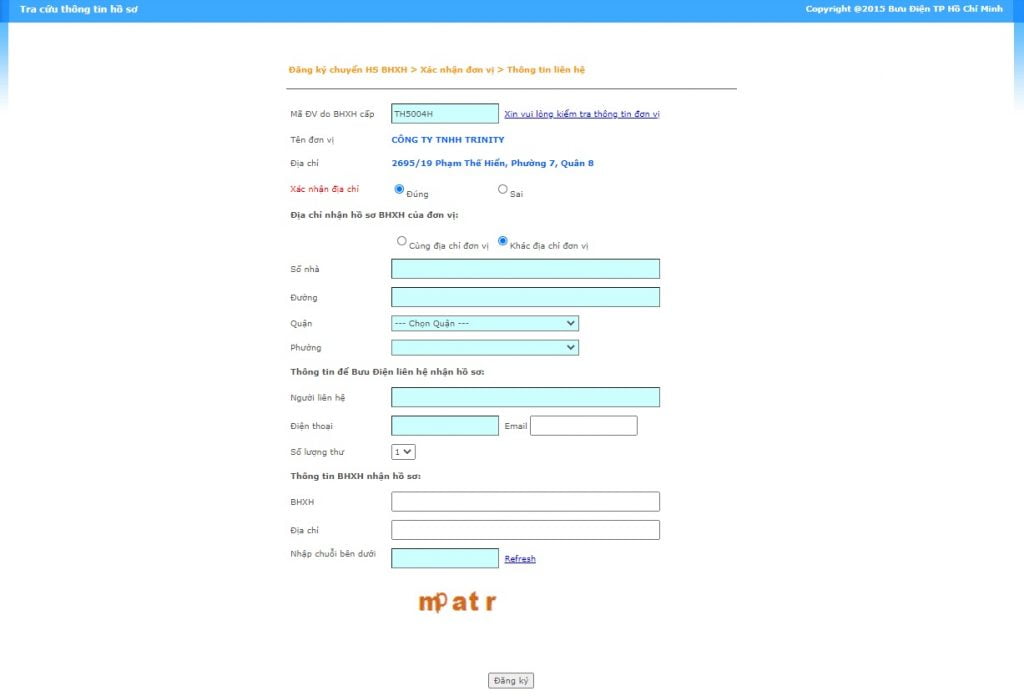This screenshot has width=1024, height=696.
Task: Click the BHXH name input field
Action: (525, 501)
